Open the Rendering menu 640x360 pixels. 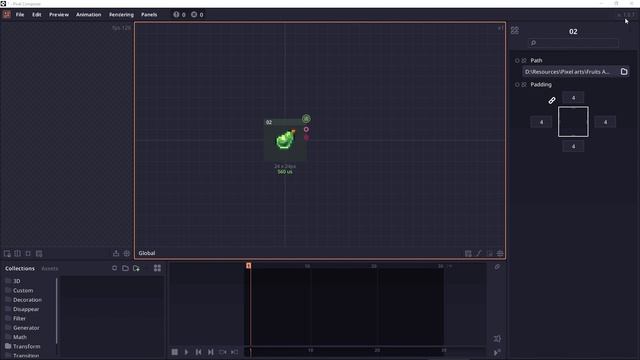click(121, 15)
